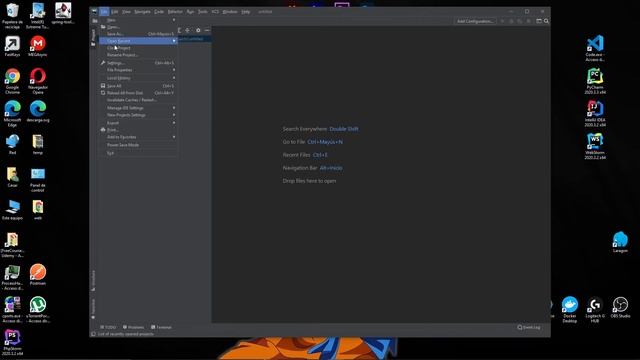640x360 pixels.
Task: Open the Edit menu
Action: coord(115,12)
